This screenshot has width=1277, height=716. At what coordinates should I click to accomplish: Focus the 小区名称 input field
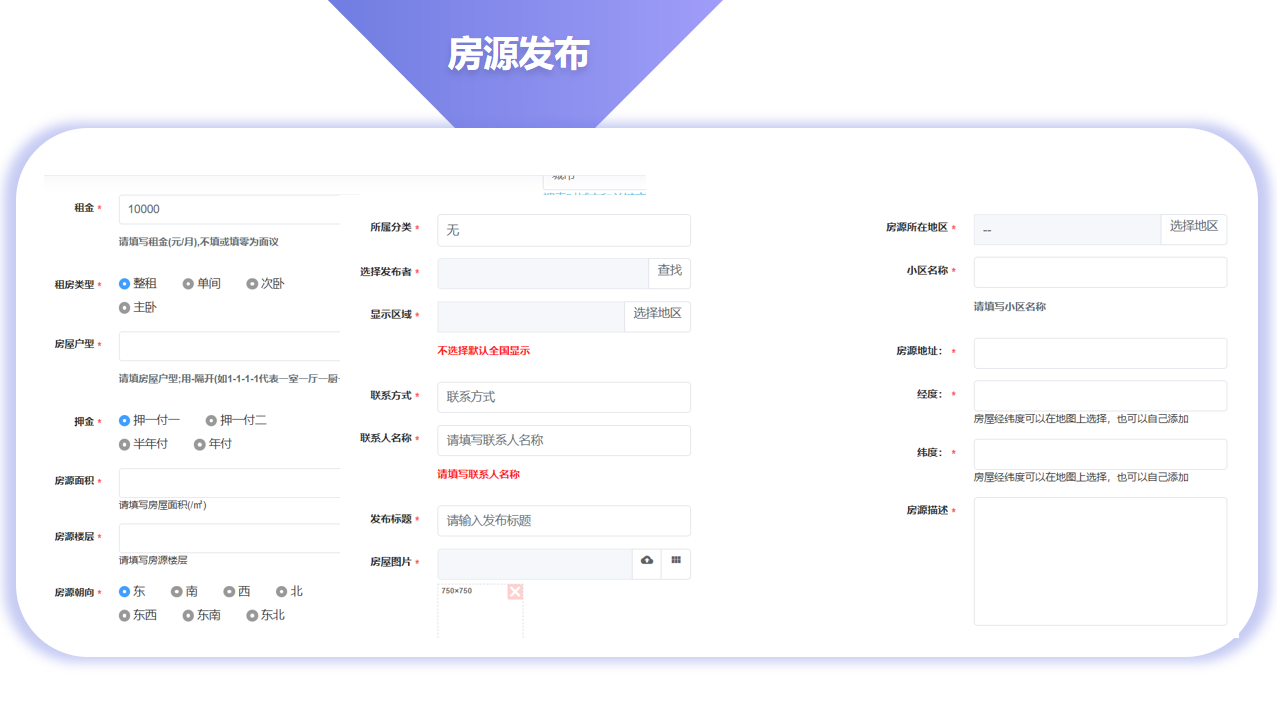[1099, 272]
